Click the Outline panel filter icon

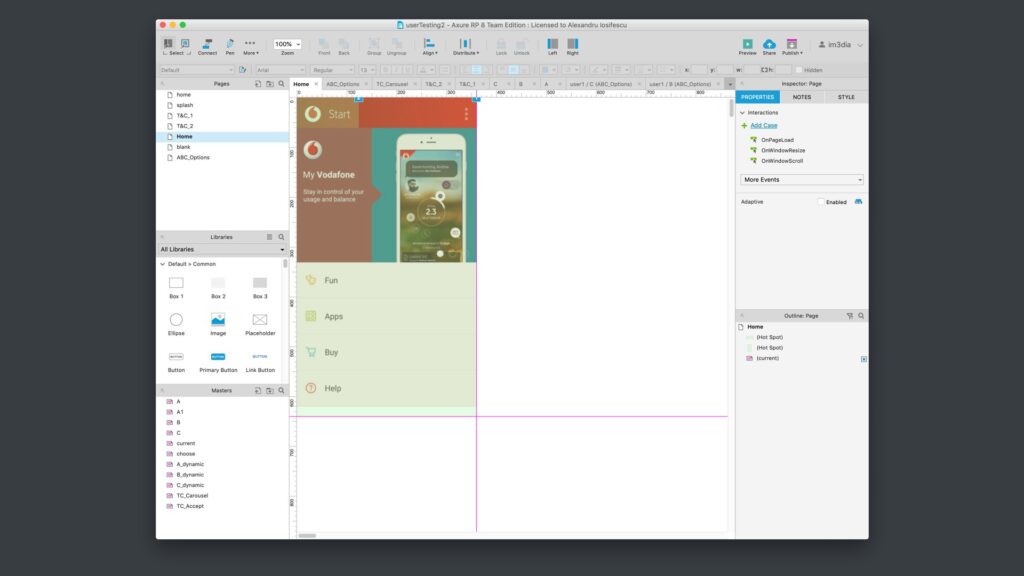[x=850, y=315]
